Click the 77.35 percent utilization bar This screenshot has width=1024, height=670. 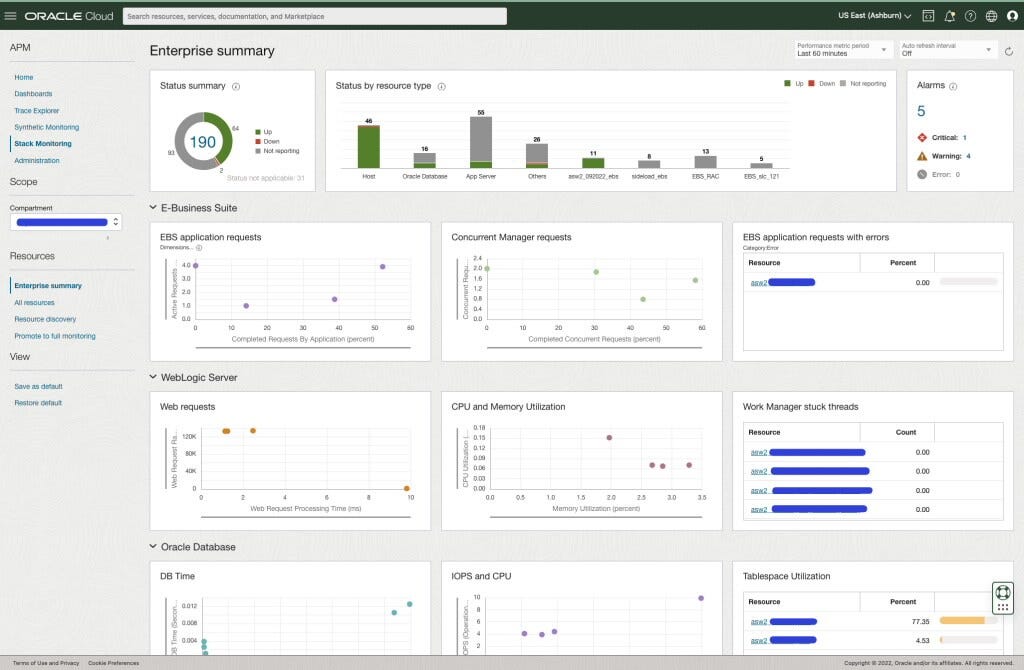[964, 620]
